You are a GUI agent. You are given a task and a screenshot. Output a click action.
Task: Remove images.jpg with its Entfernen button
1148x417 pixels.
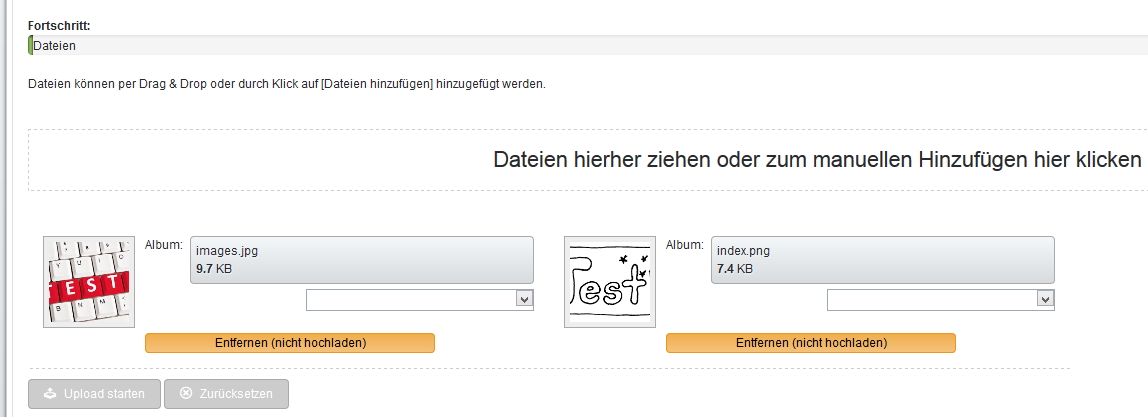290,343
